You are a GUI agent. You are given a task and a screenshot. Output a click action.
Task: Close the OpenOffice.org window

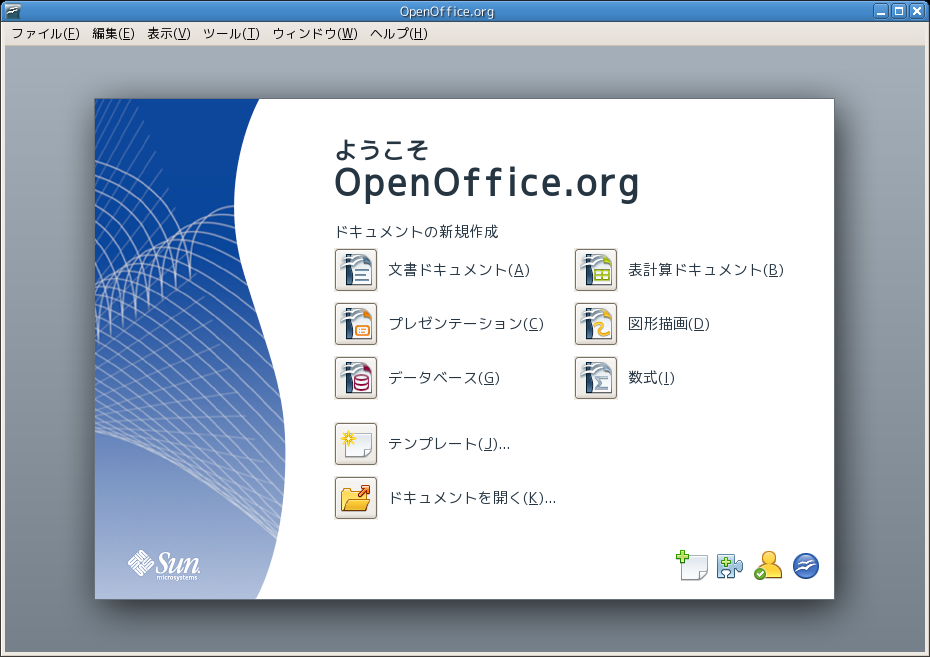(x=917, y=11)
